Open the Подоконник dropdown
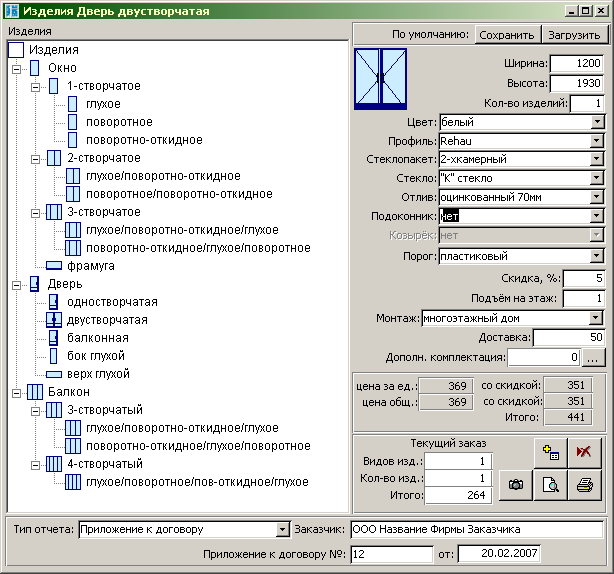The image size is (614, 574). (597, 216)
